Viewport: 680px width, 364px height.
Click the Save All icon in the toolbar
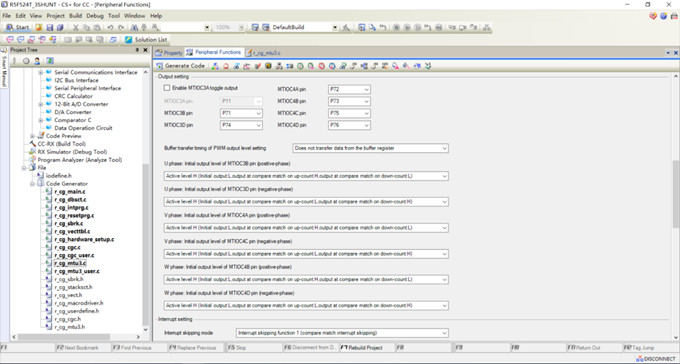60,27
